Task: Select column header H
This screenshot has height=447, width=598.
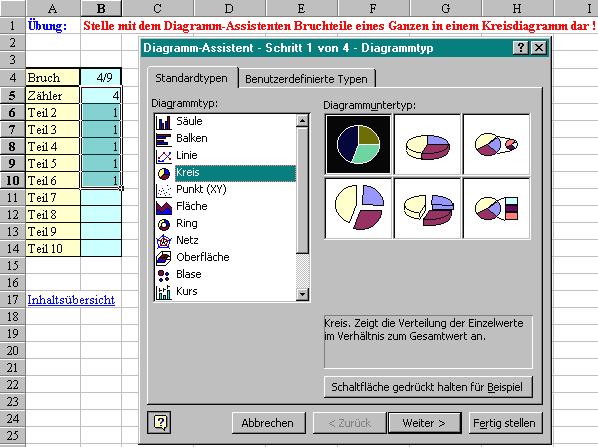Action: (x=518, y=8)
